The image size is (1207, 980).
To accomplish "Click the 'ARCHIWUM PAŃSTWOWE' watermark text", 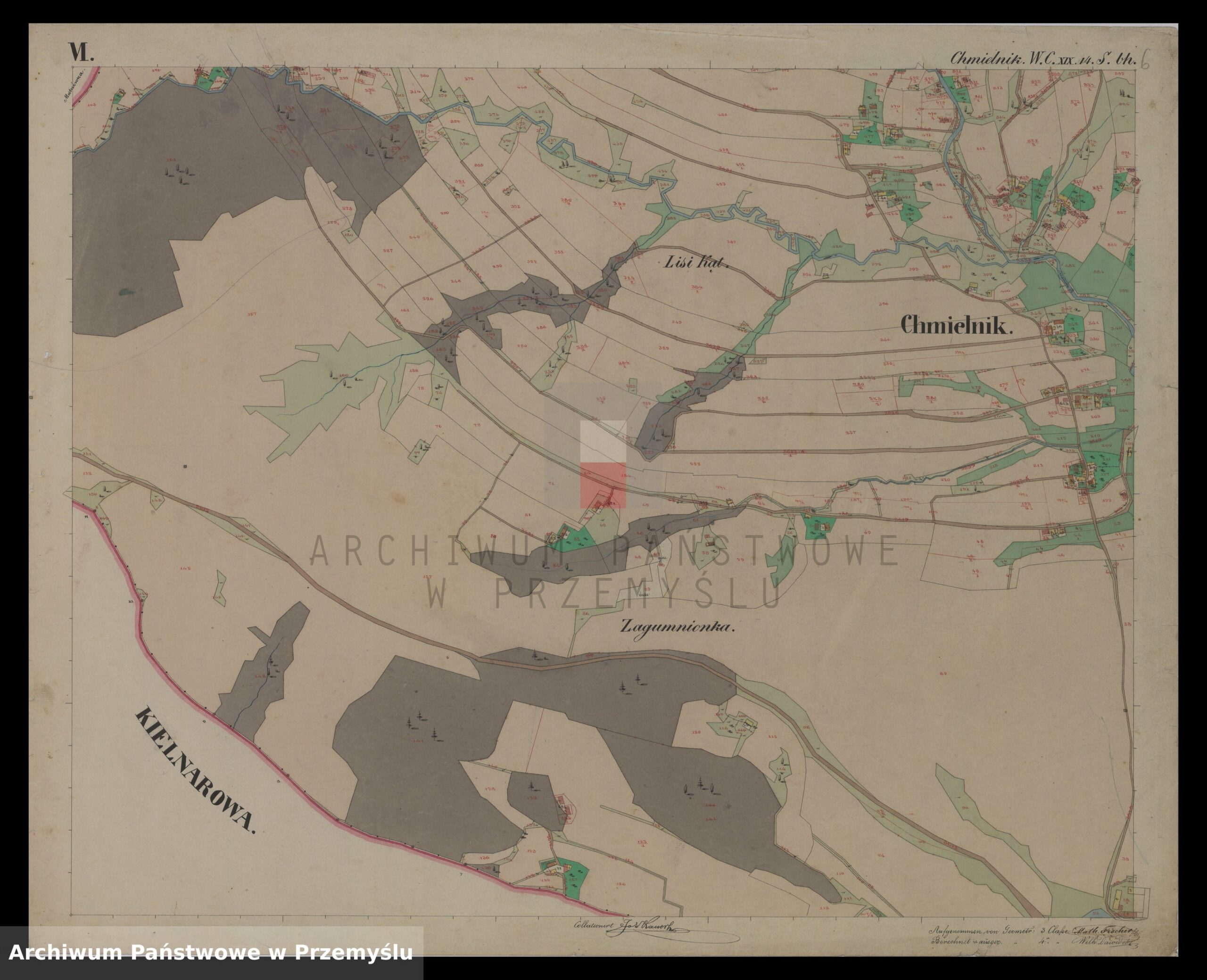I will pos(603,552).
